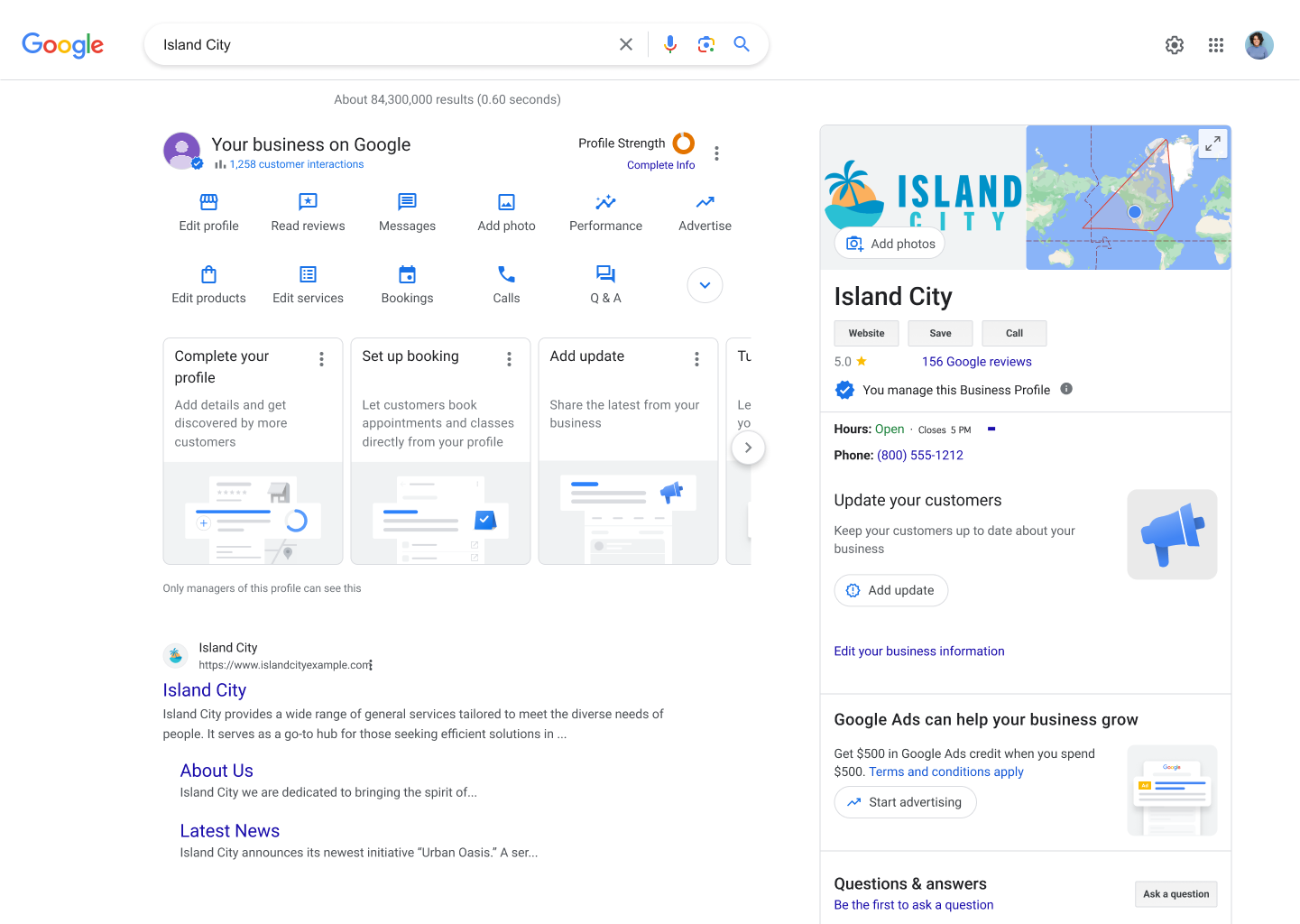Call phone number (800) 555-1212

919,456
